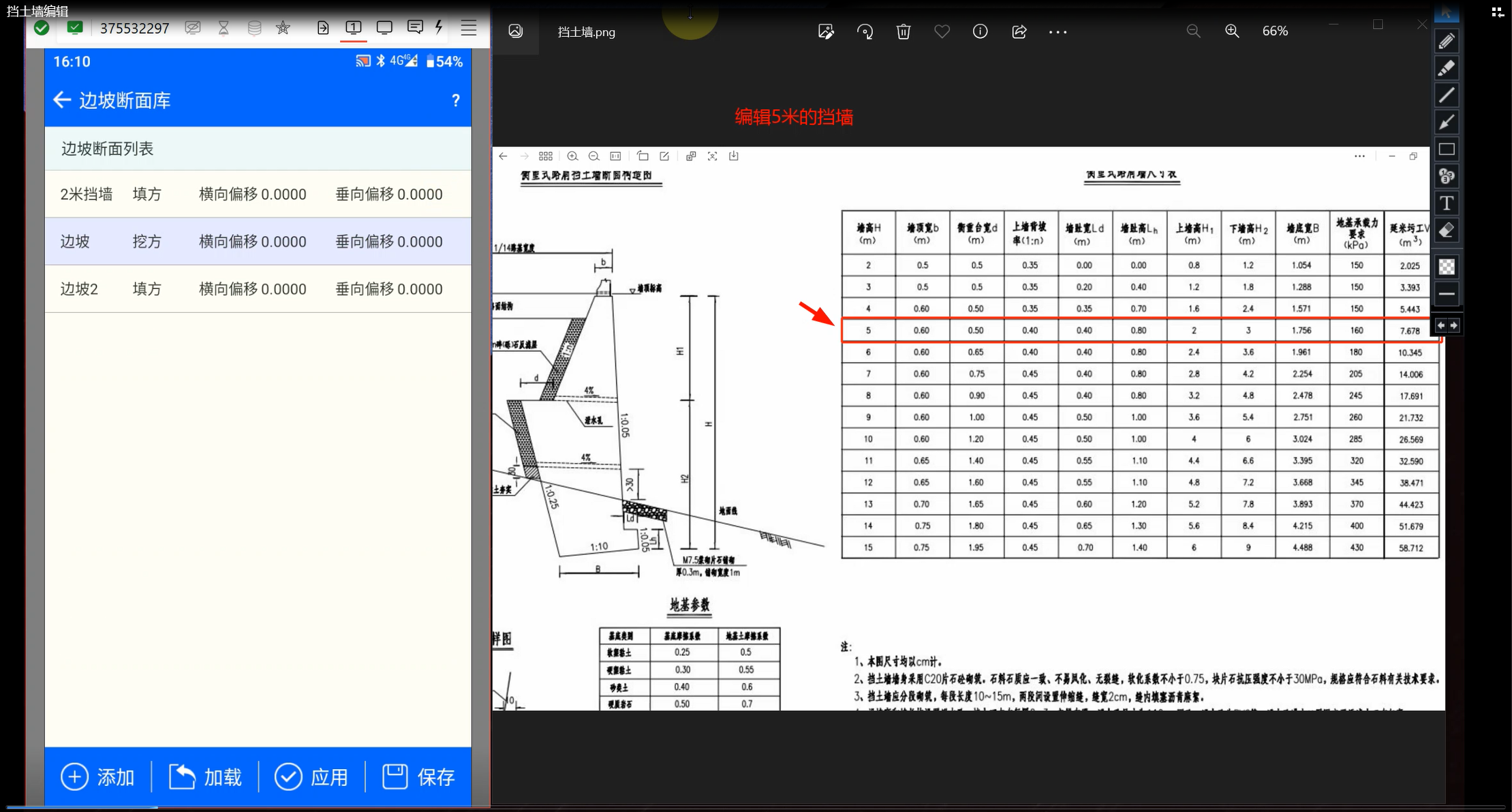The width and height of the screenshot is (1512, 812).
Task: Click the zoom out magnifier in Photos
Action: pos(1193,31)
